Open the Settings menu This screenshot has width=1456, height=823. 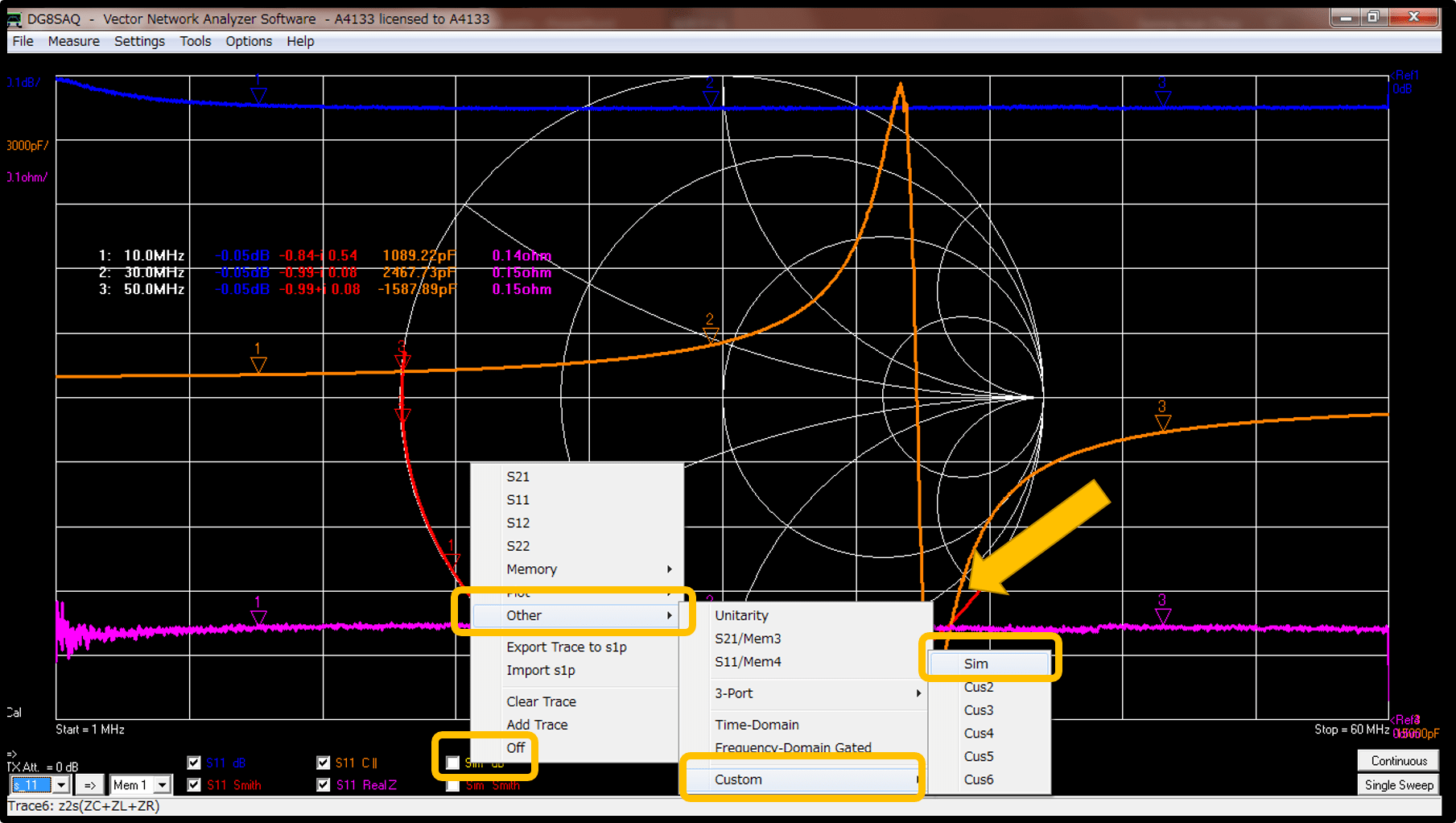139,41
